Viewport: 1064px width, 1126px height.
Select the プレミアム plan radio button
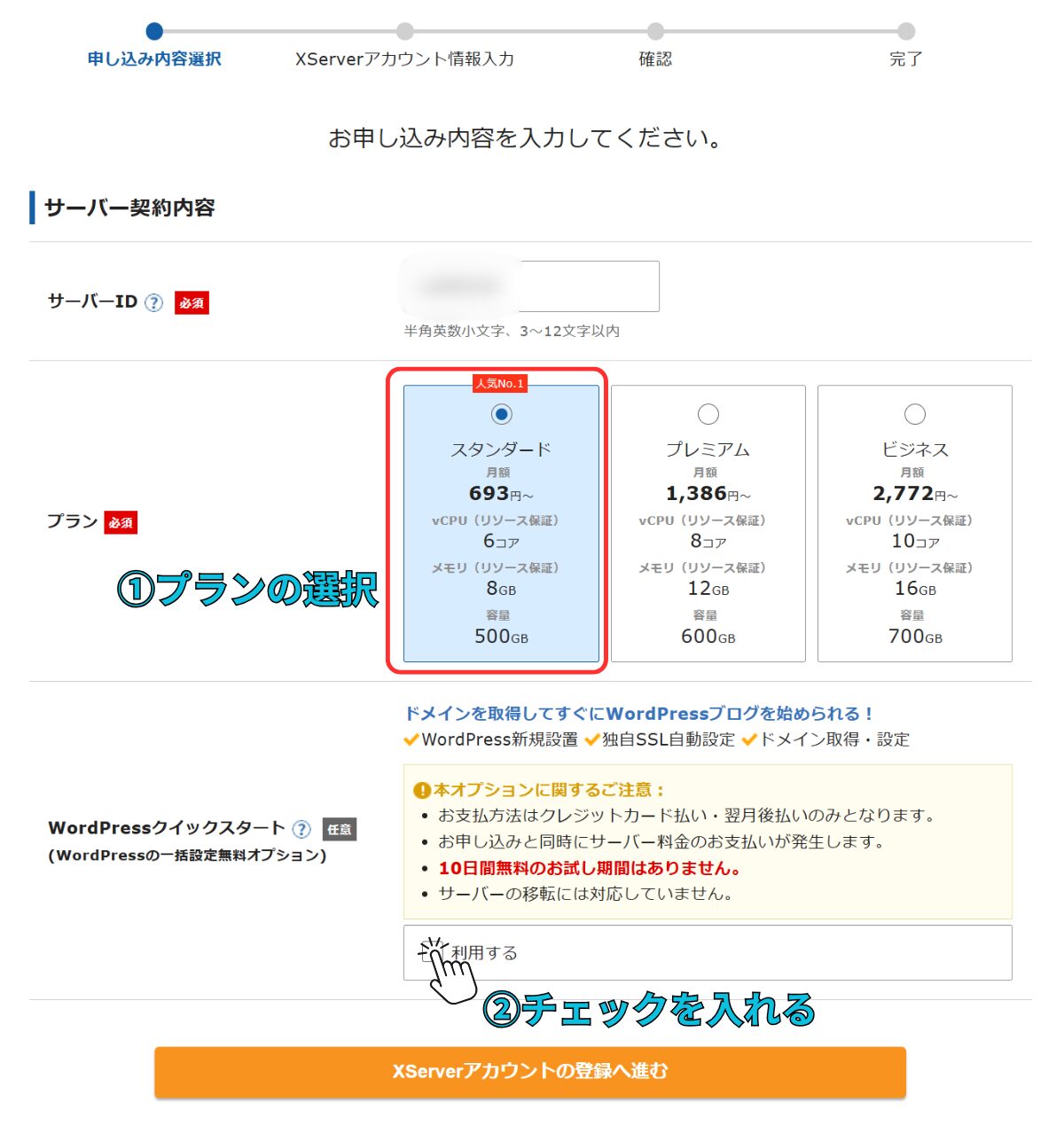(x=708, y=414)
